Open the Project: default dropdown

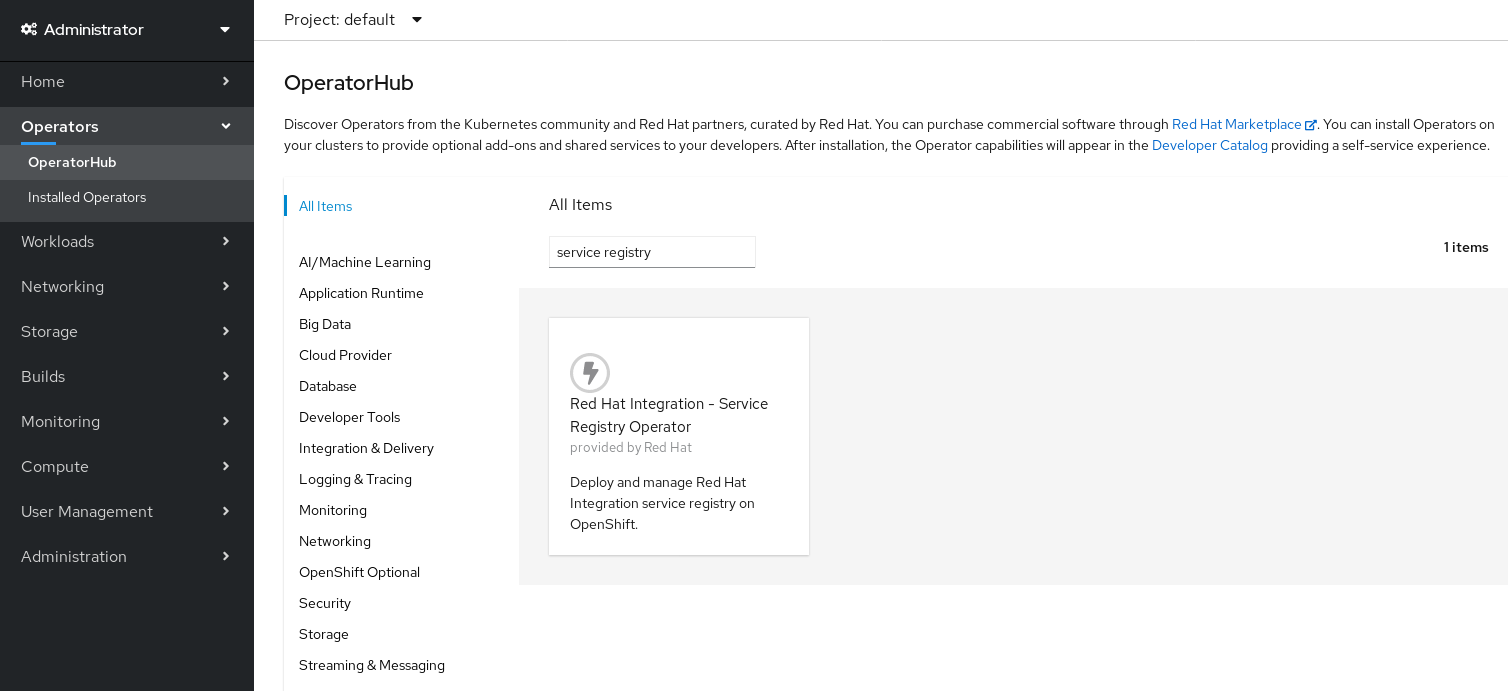pos(354,19)
